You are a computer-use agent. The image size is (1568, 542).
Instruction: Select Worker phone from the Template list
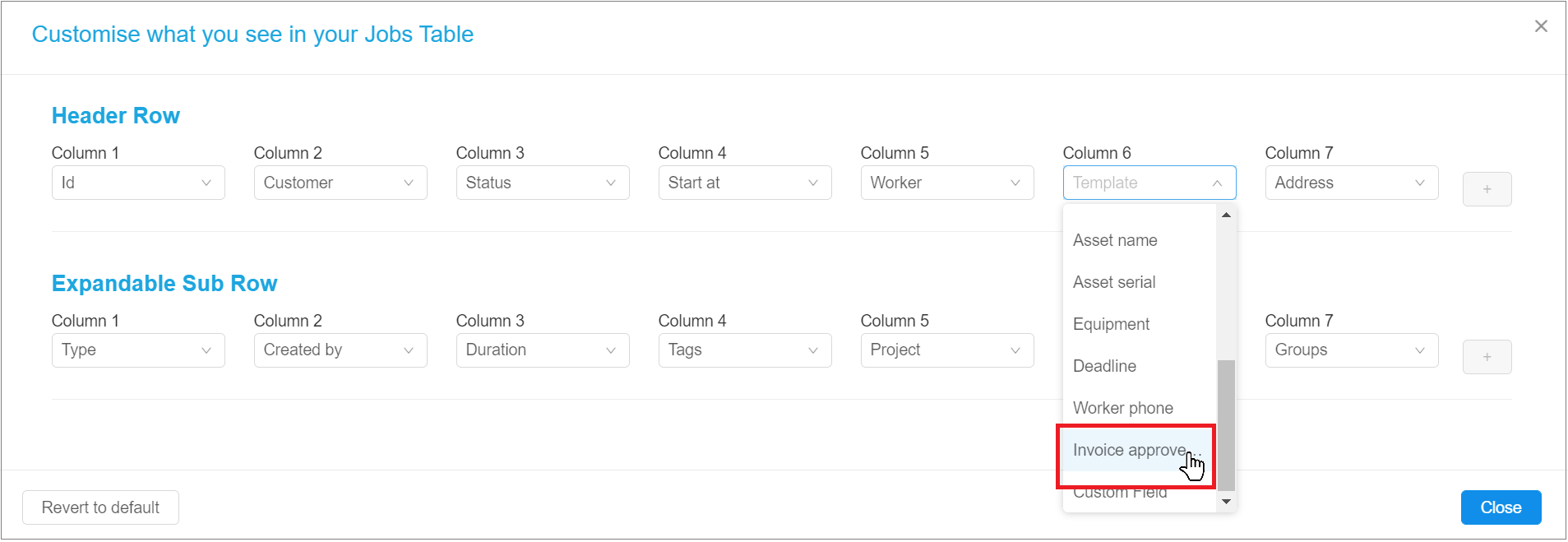coord(1123,408)
